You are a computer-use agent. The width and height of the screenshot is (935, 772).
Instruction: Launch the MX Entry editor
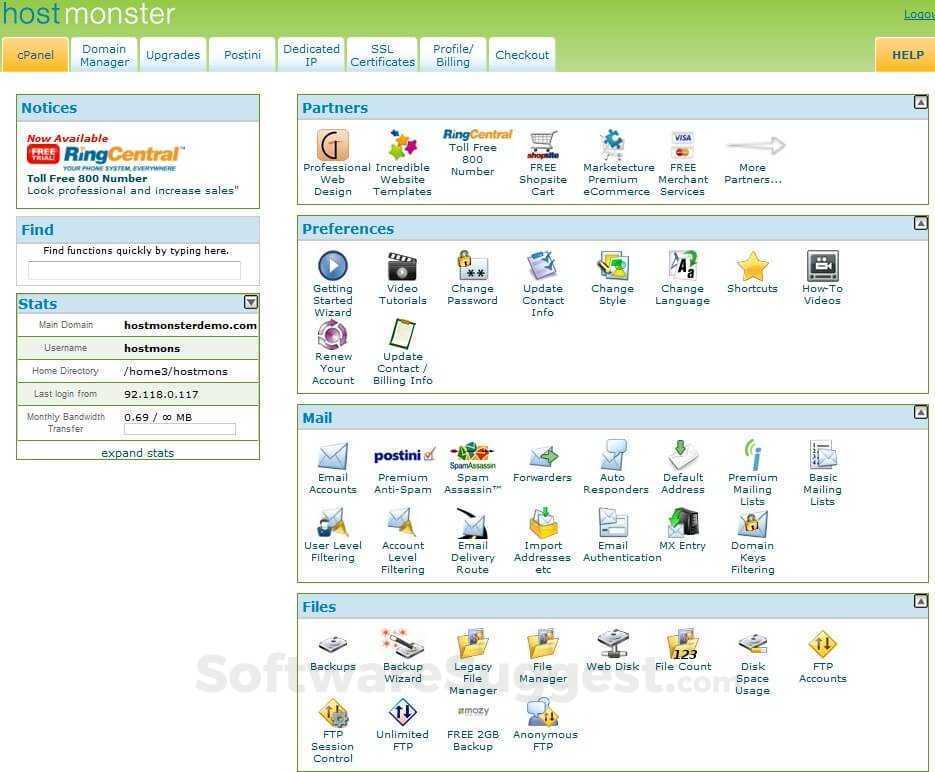click(682, 527)
